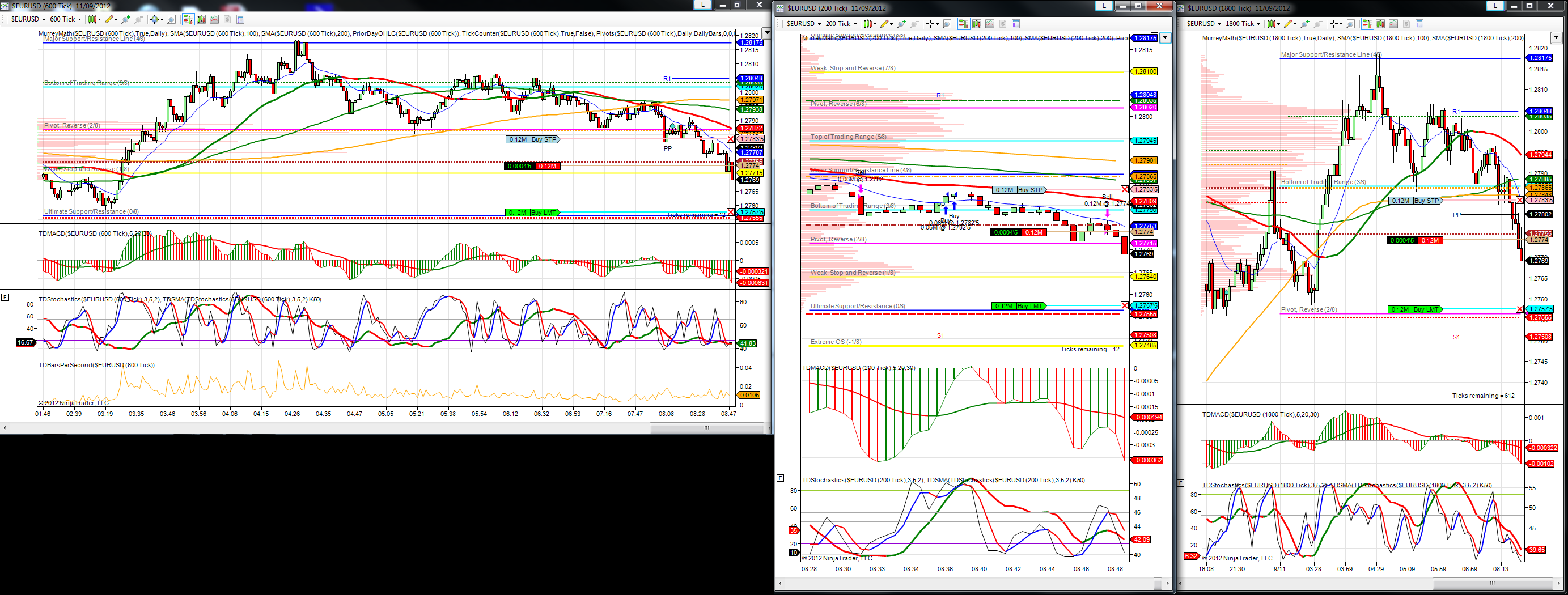Change the chart style candlestick icon in 600 Tick toolbar
1568x595 pixels.
coord(94,19)
